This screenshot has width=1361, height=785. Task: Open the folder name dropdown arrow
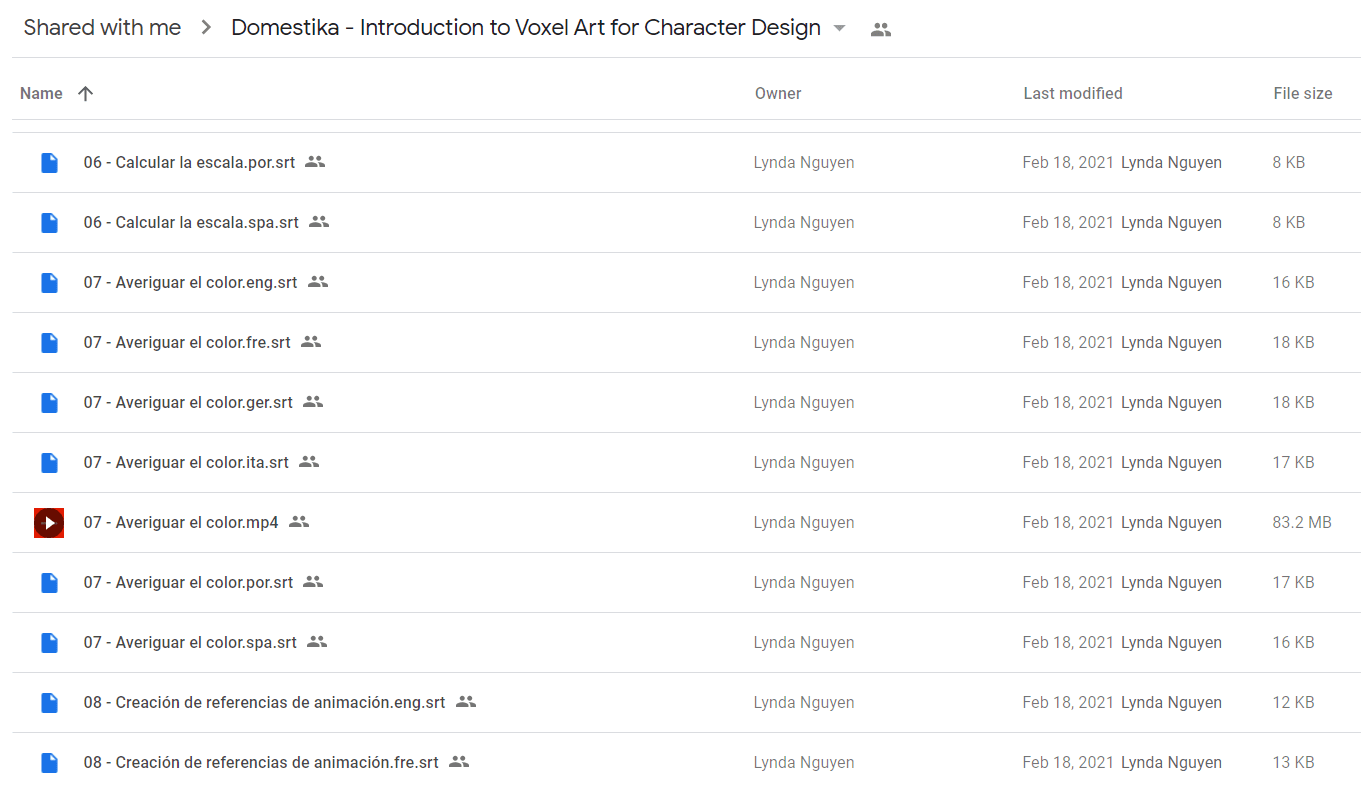coord(839,28)
